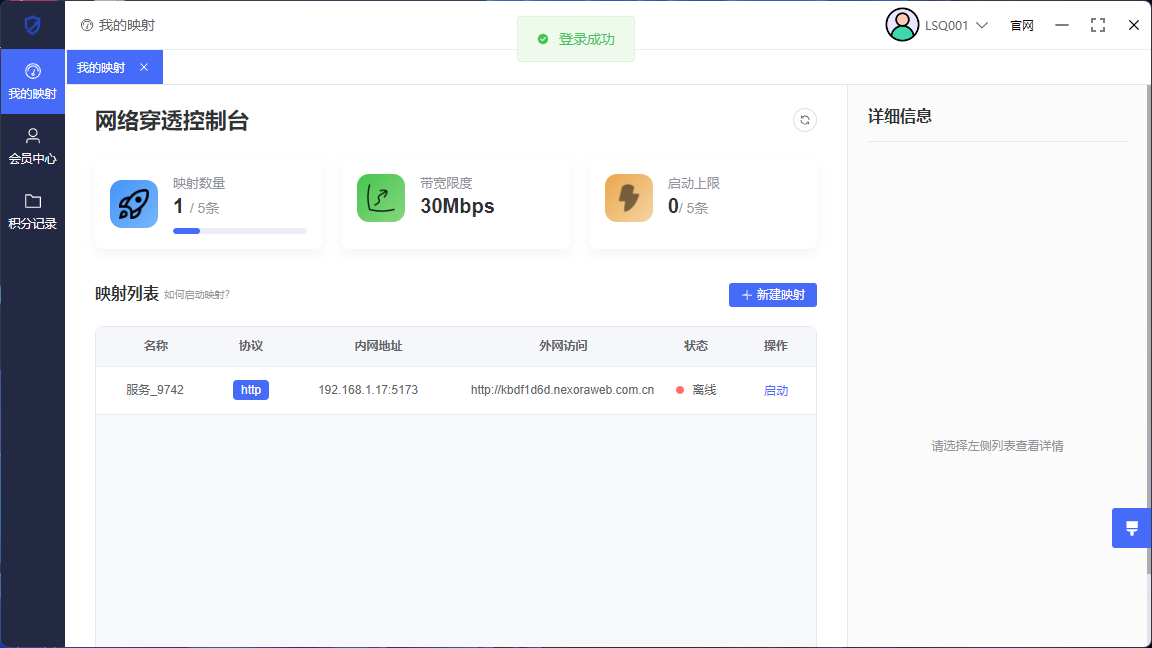Viewport: 1152px width, 648px height.
Task: Click the green 带宽限度 chart icon
Action: (x=381, y=198)
